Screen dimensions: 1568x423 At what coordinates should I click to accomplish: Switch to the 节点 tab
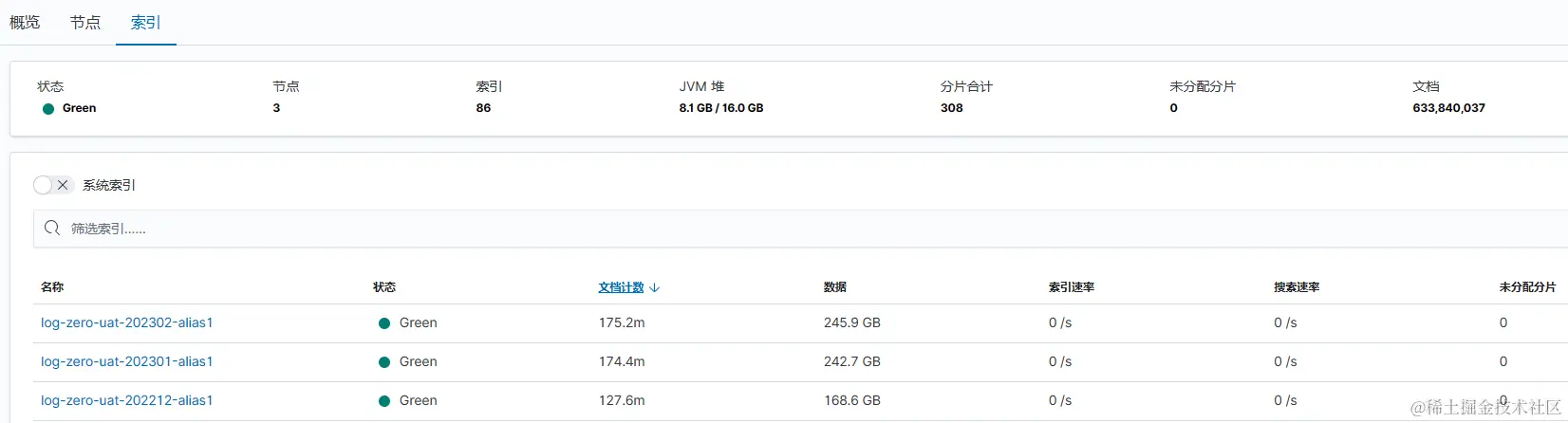click(x=85, y=23)
